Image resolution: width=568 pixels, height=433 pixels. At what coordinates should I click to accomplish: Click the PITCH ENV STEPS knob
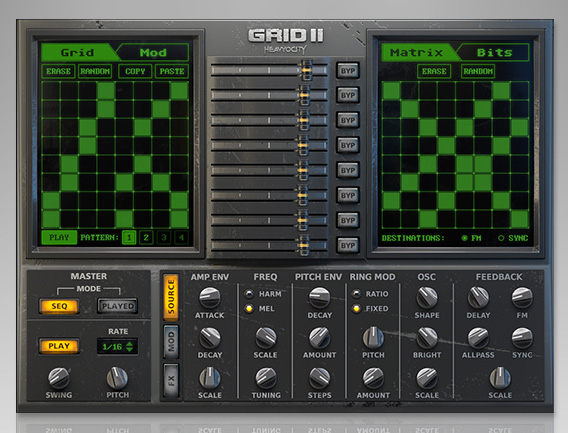[320, 378]
